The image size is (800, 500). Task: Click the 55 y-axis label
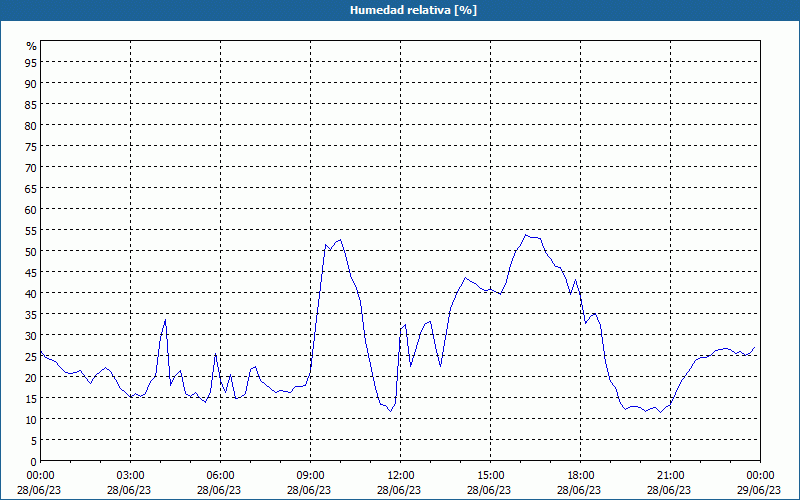31,231
